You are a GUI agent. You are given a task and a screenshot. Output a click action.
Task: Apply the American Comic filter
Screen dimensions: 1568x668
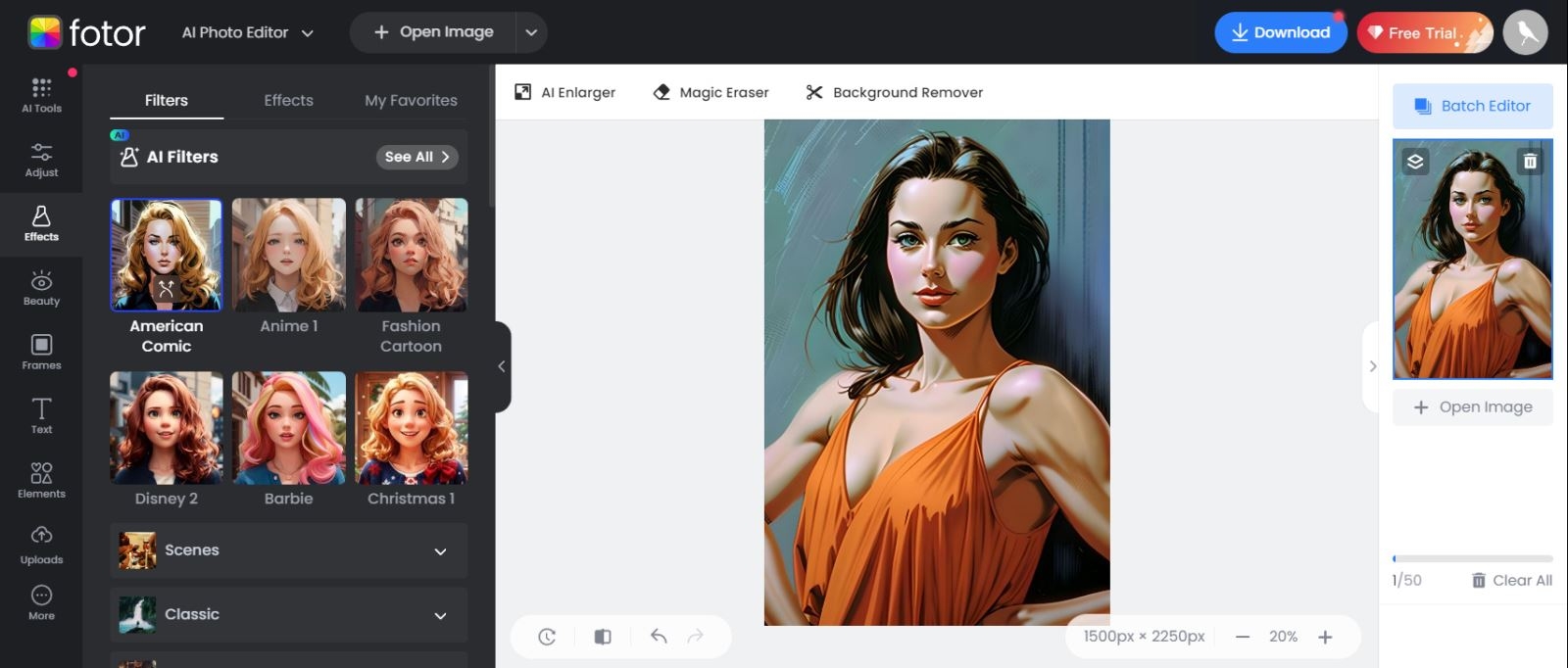pyautogui.click(x=167, y=255)
